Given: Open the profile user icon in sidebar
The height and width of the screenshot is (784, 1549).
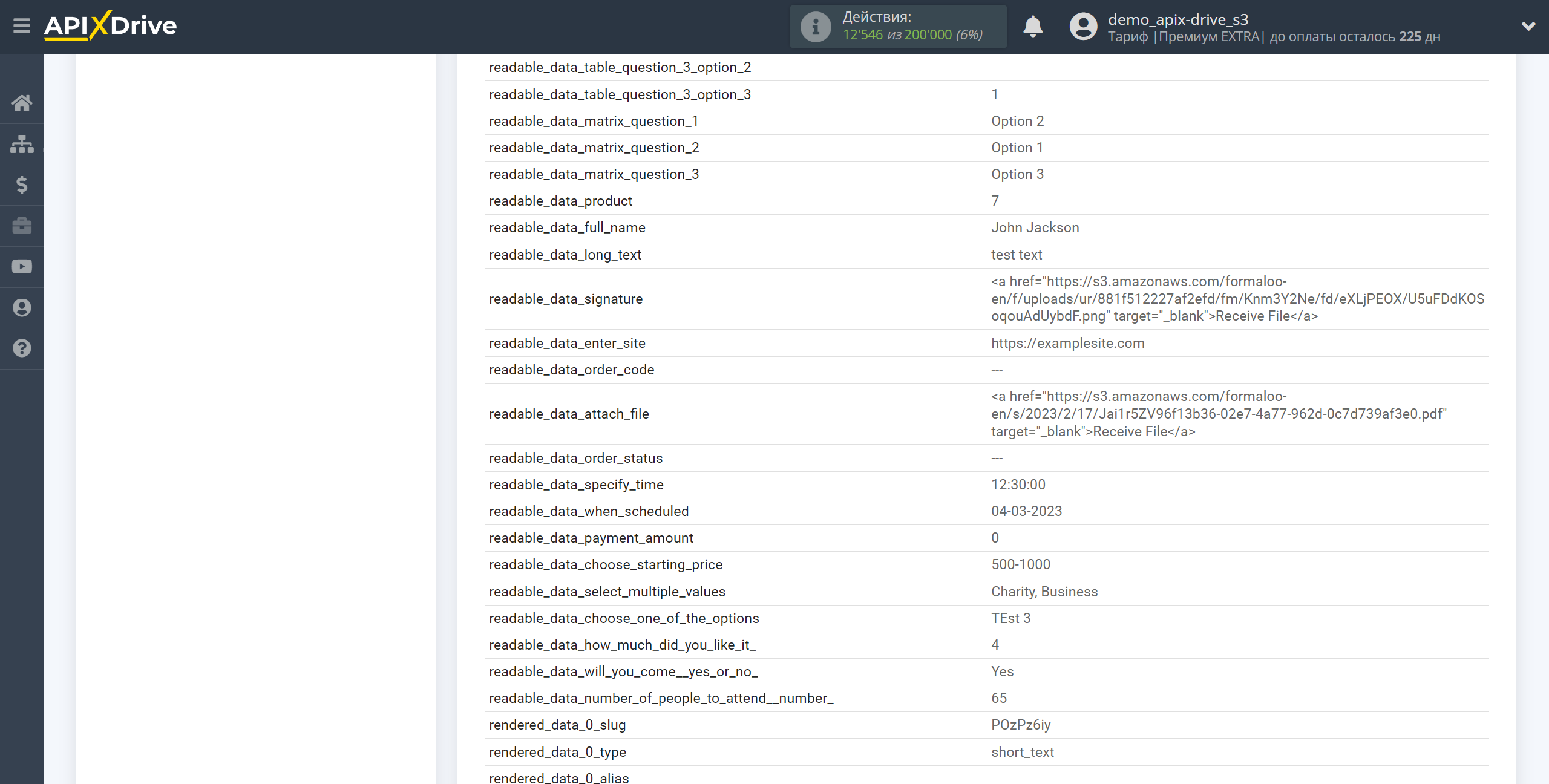Looking at the screenshot, I should tap(22, 308).
